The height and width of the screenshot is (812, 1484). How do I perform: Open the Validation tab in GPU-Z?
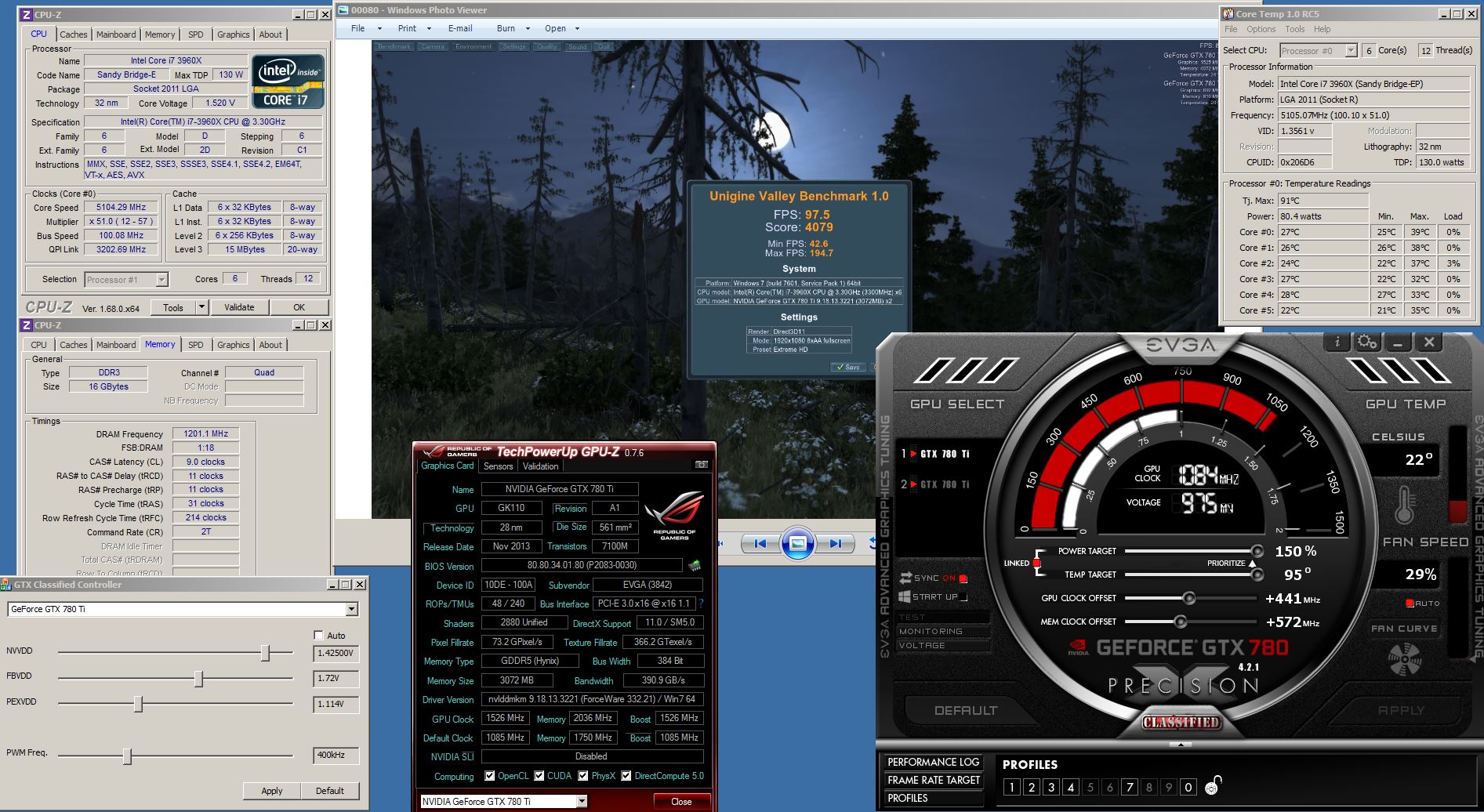point(540,466)
